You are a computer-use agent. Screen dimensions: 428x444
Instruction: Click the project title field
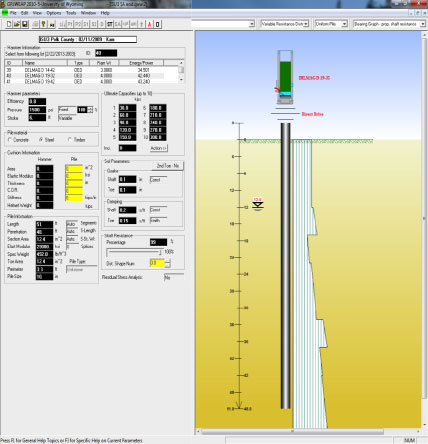point(88,39)
